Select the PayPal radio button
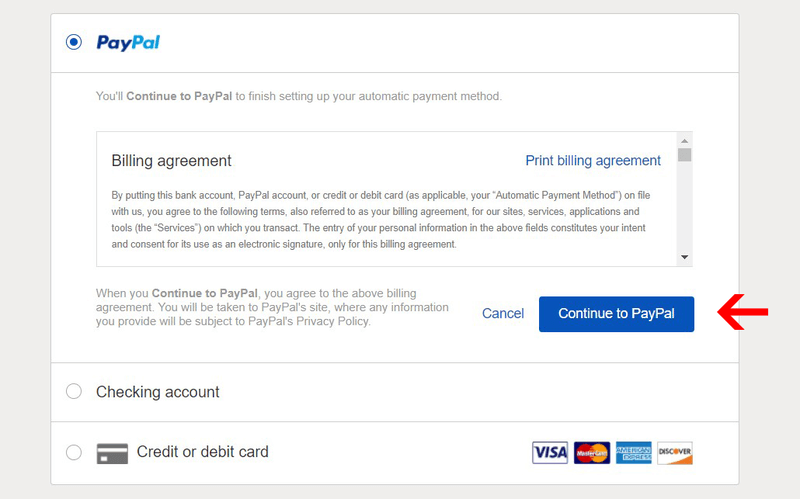 [74, 42]
